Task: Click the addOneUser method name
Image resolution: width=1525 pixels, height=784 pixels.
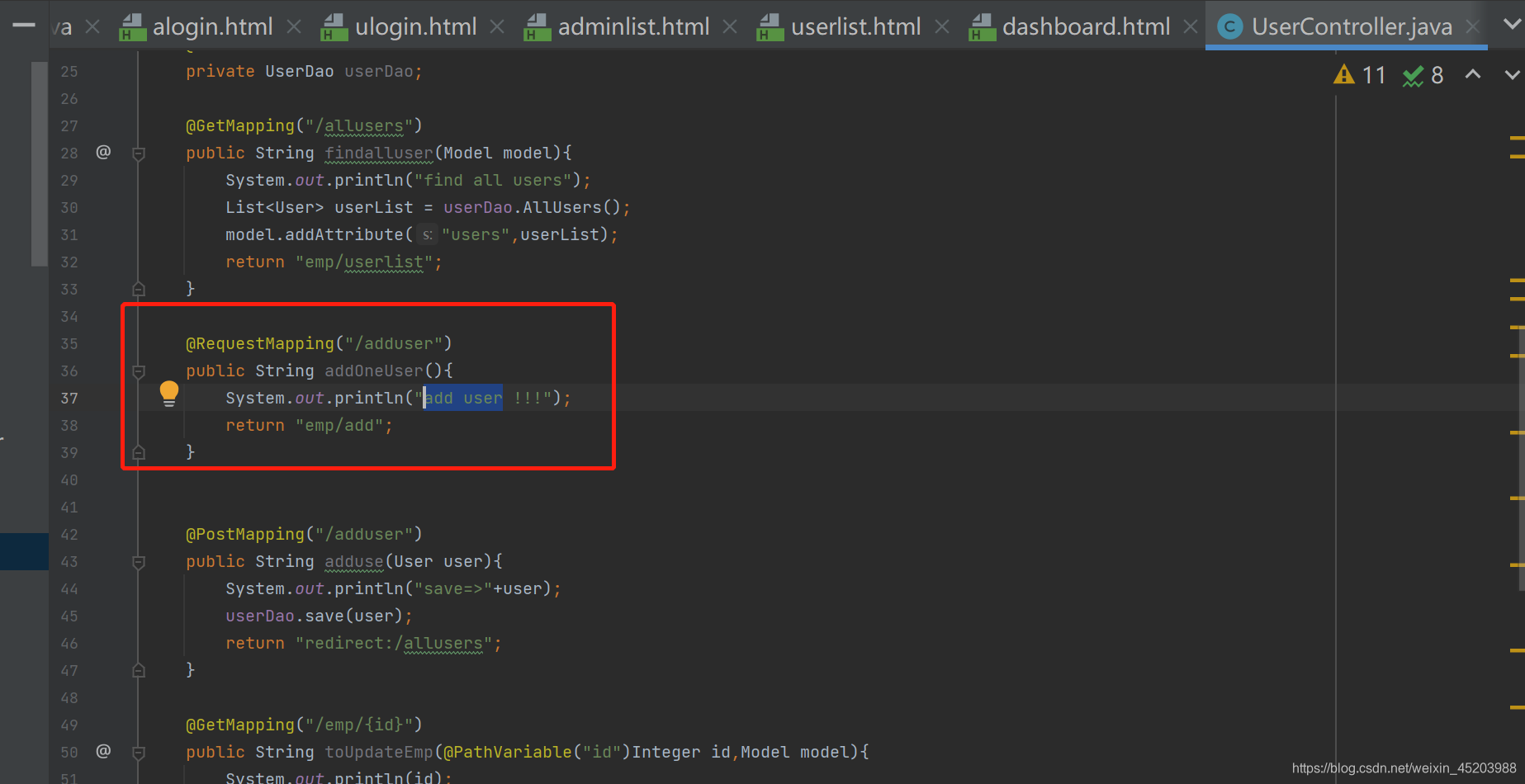Action: (x=374, y=371)
